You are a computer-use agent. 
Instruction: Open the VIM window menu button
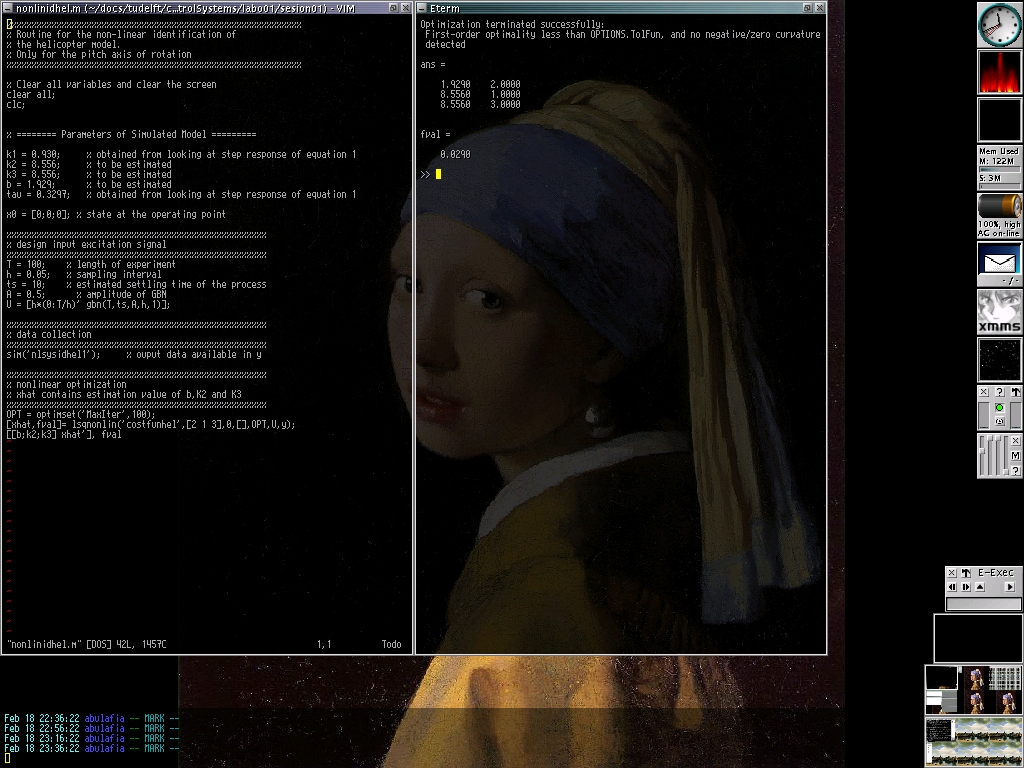pos(8,8)
